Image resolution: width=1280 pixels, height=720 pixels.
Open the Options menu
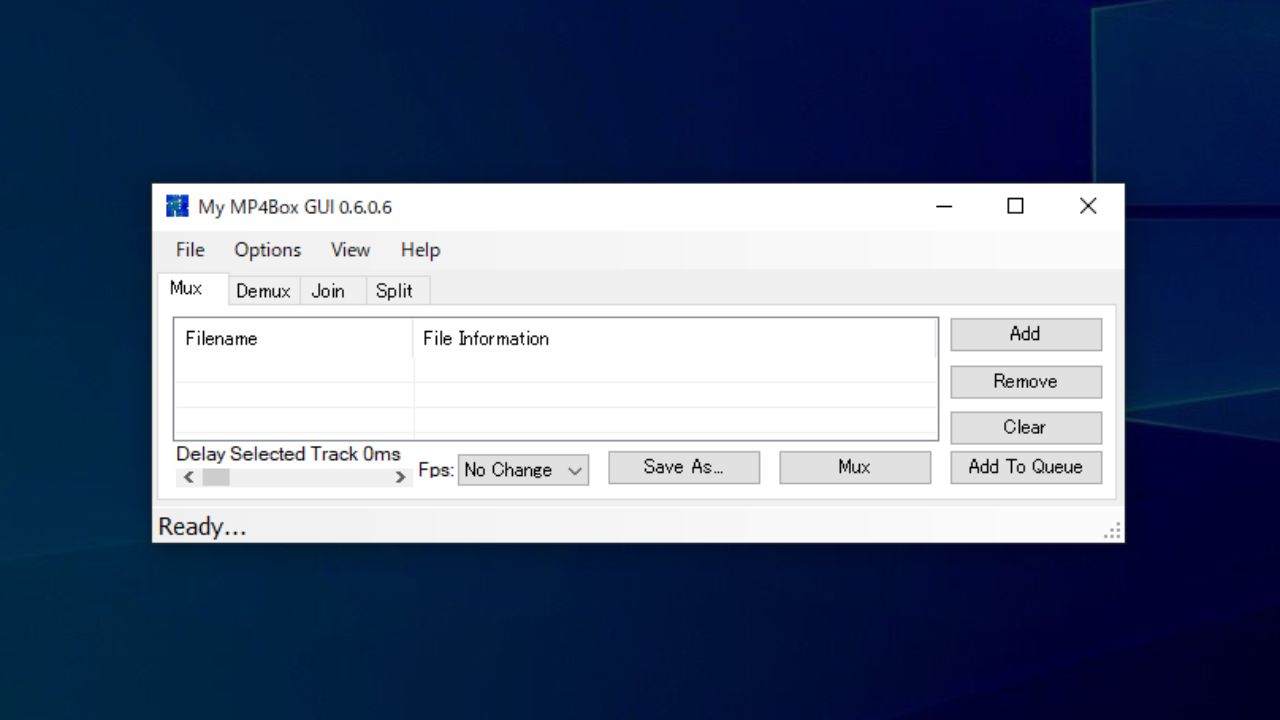tap(267, 250)
